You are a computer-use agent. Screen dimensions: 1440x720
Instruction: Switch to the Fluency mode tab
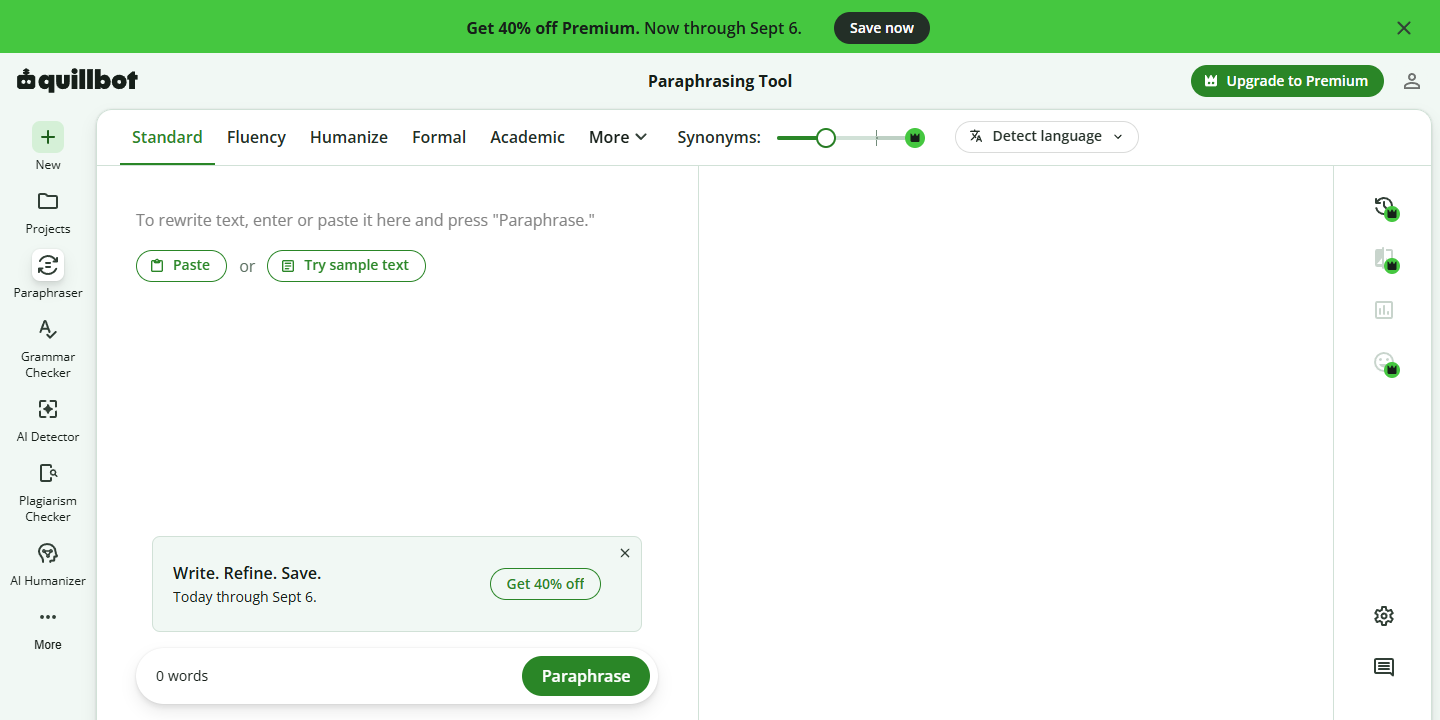pyautogui.click(x=256, y=137)
